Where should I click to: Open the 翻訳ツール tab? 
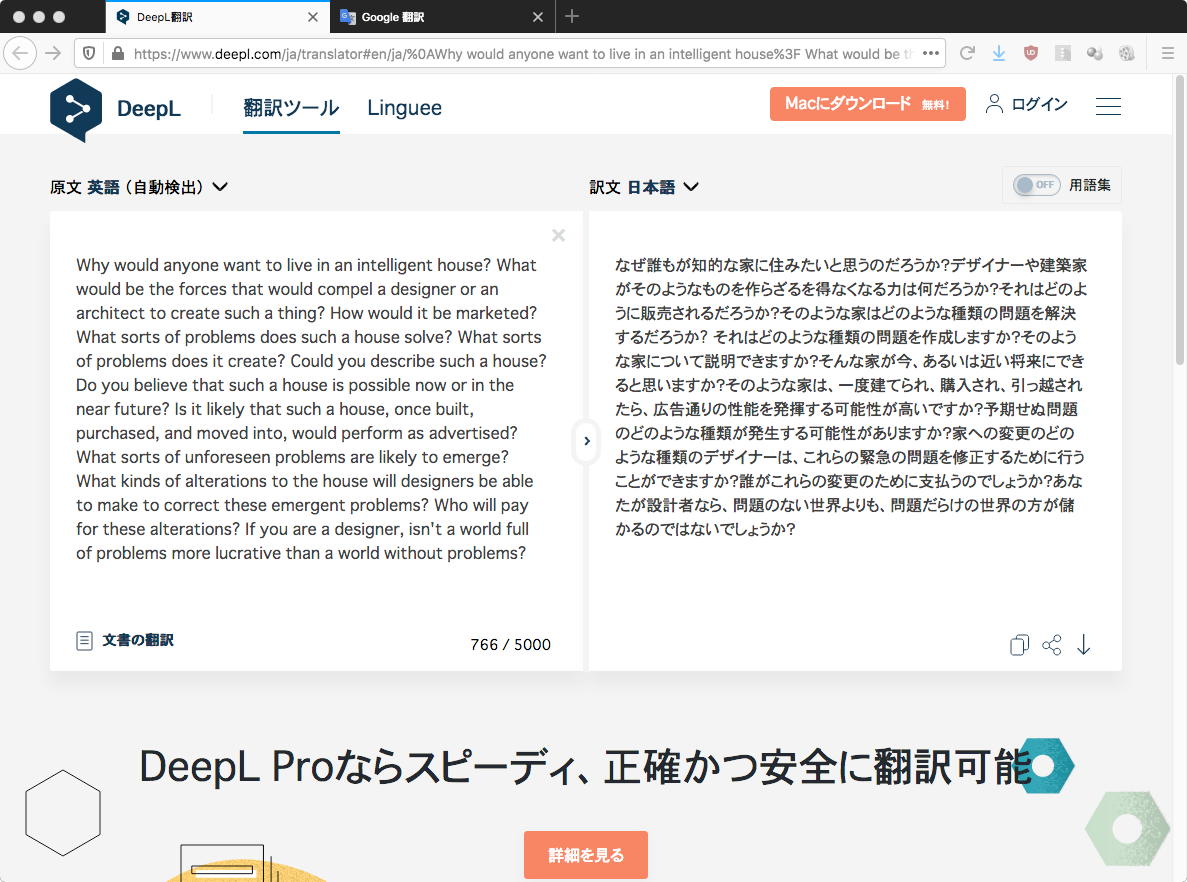291,108
